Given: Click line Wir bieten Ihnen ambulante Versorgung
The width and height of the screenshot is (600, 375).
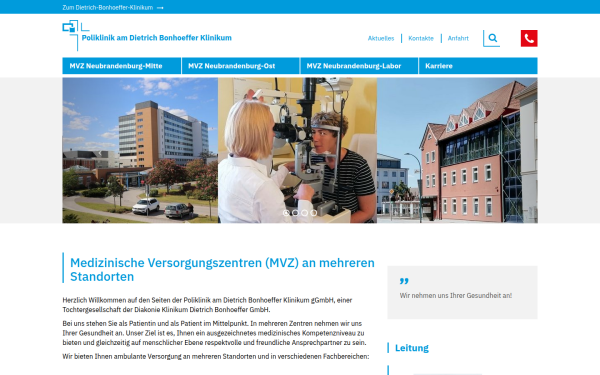Looking at the screenshot, I should (215, 356).
